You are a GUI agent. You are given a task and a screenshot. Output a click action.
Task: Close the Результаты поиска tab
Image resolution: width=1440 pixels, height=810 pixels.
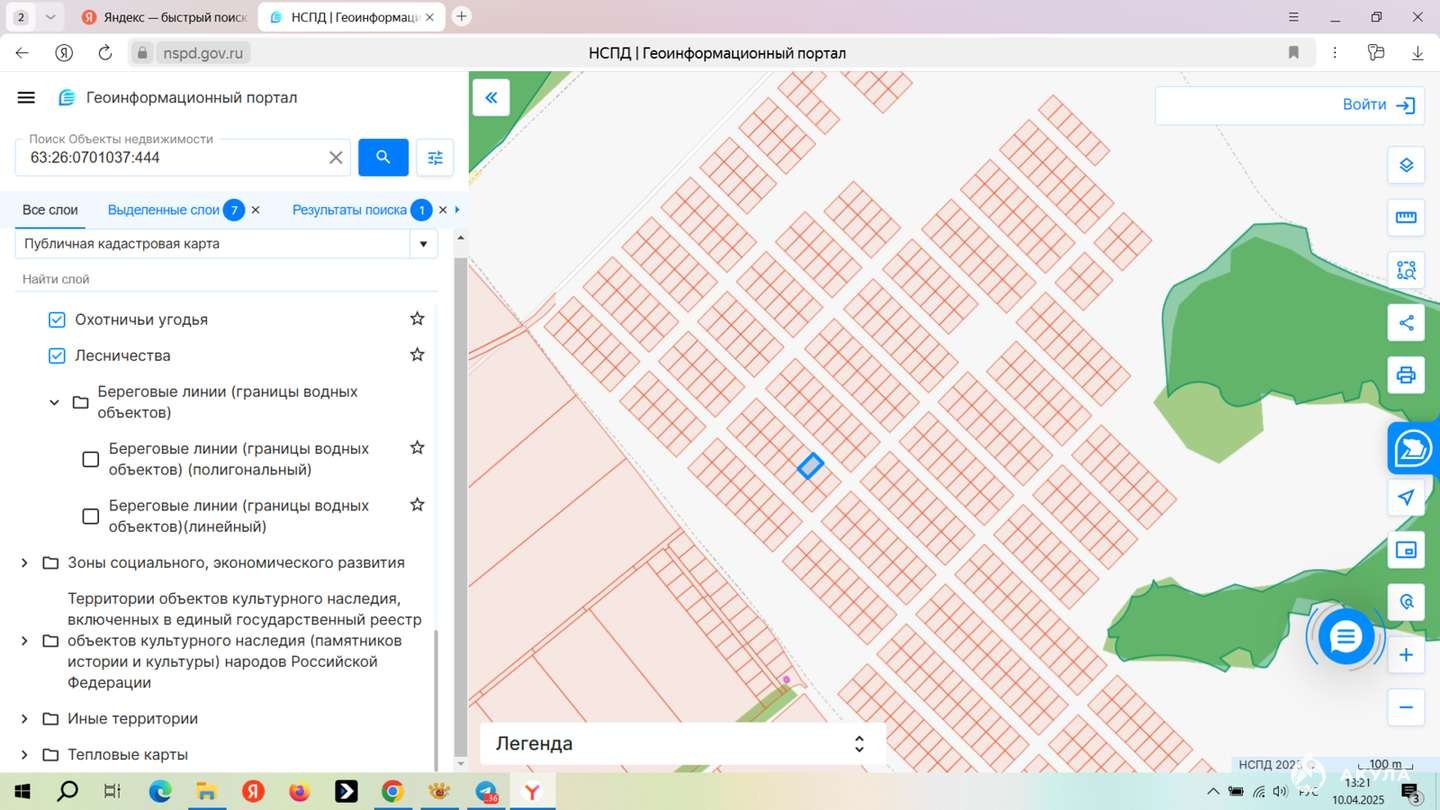point(443,210)
